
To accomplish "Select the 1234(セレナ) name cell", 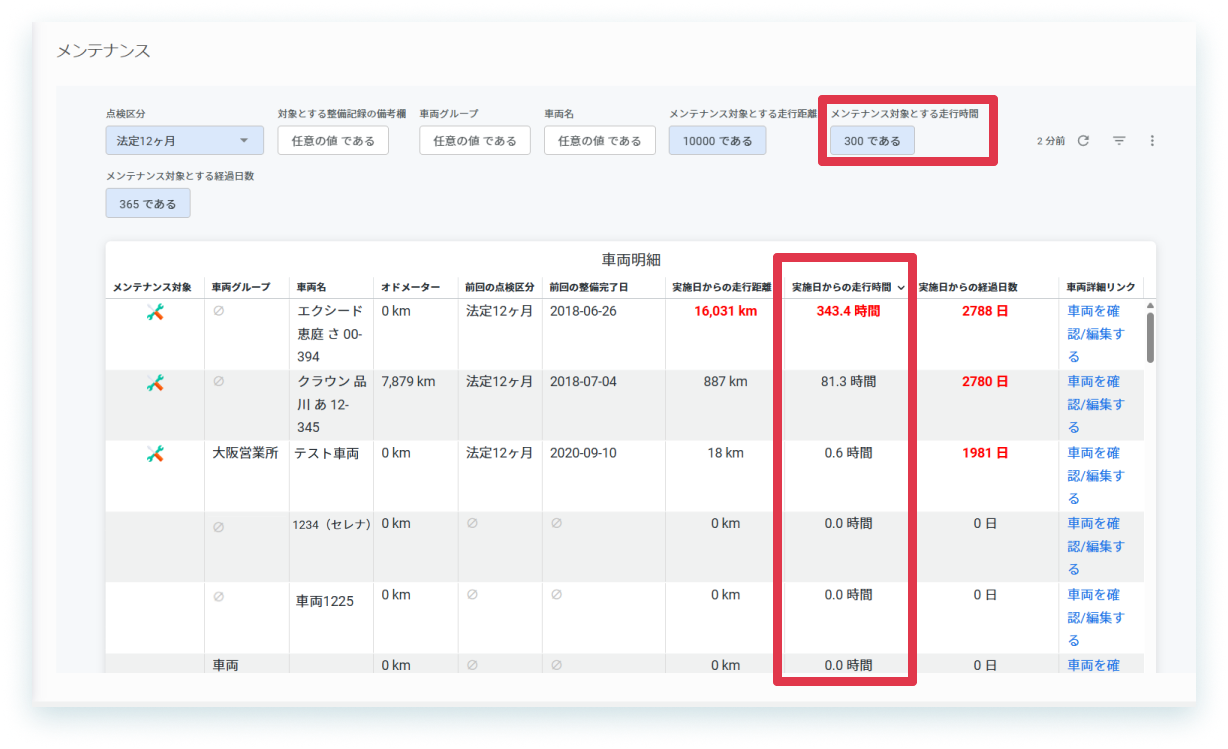I will 332,524.
